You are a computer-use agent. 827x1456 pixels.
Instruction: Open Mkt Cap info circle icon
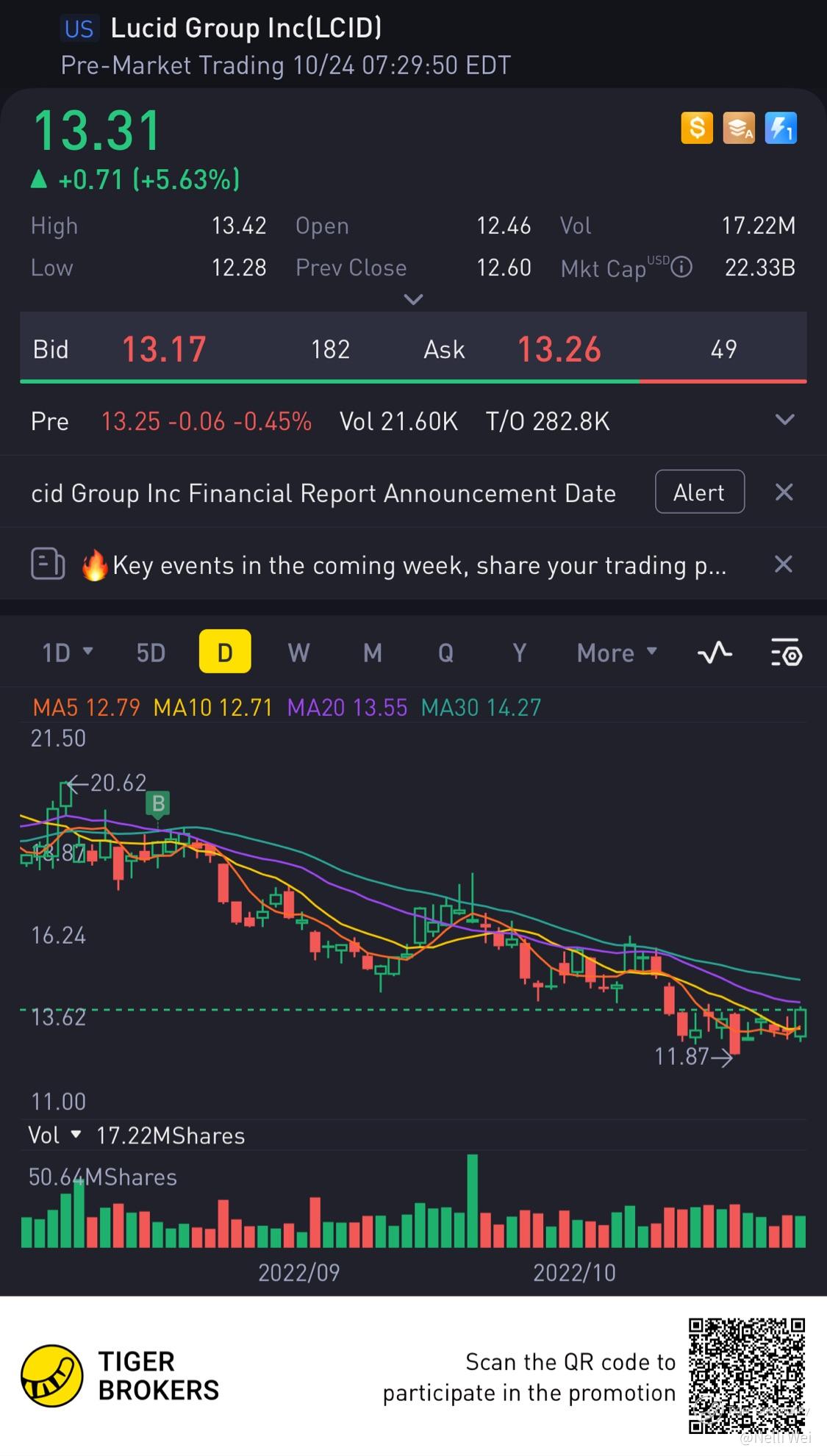(682, 267)
